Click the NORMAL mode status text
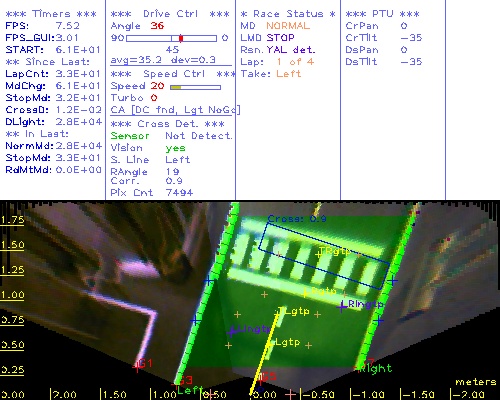The width and height of the screenshot is (500, 400). pyautogui.click(x=288, y=26)
